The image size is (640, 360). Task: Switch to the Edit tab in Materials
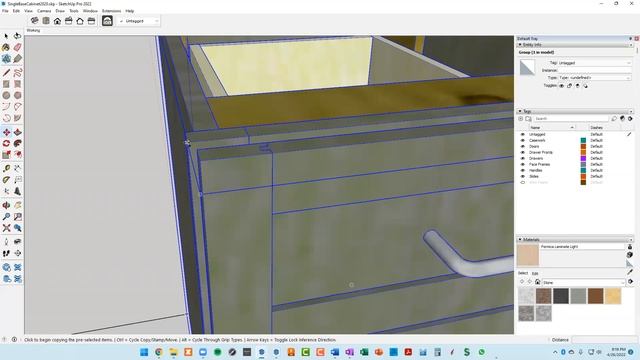coord(535,273)
